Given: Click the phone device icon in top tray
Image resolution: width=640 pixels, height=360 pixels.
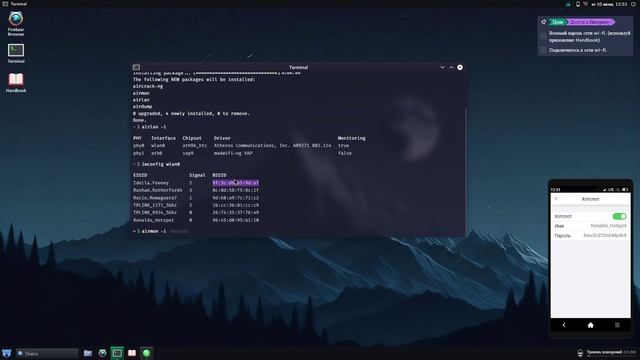Looking at the screenshot, I should (x=578, y=4).
